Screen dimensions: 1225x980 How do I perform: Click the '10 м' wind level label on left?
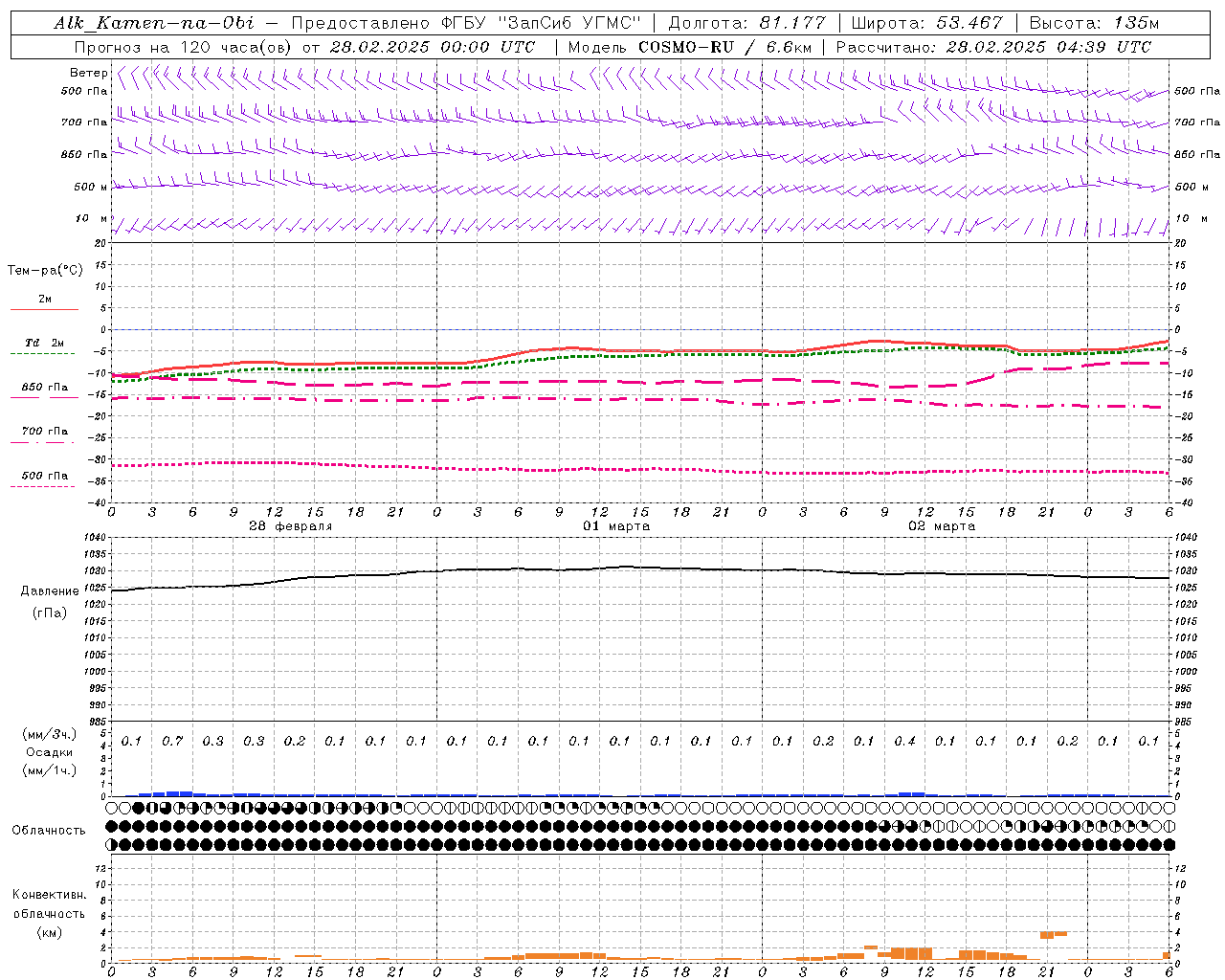tap(91, 219)
